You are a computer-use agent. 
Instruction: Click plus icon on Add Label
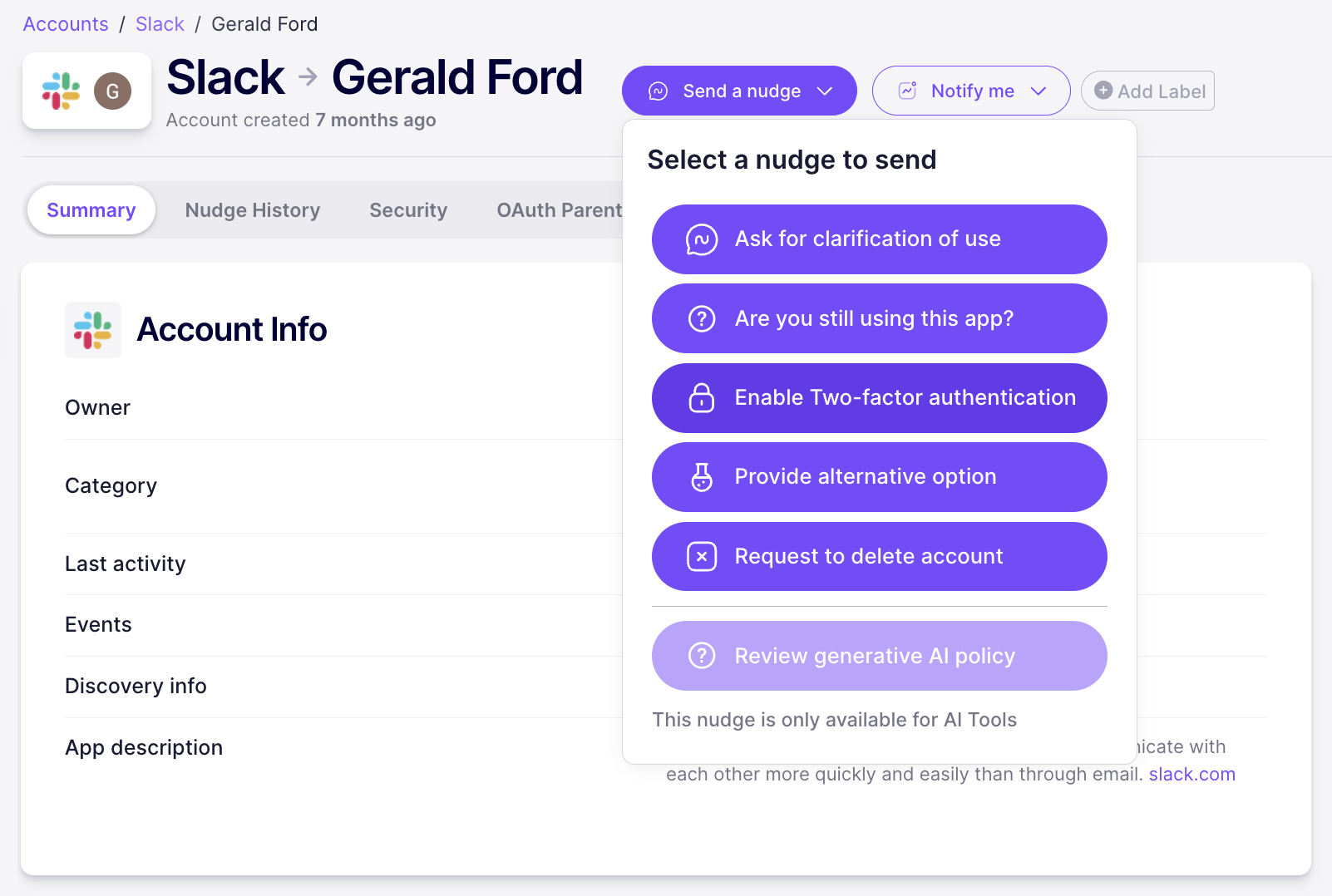pyautogui.click(x=1103, y=91)
